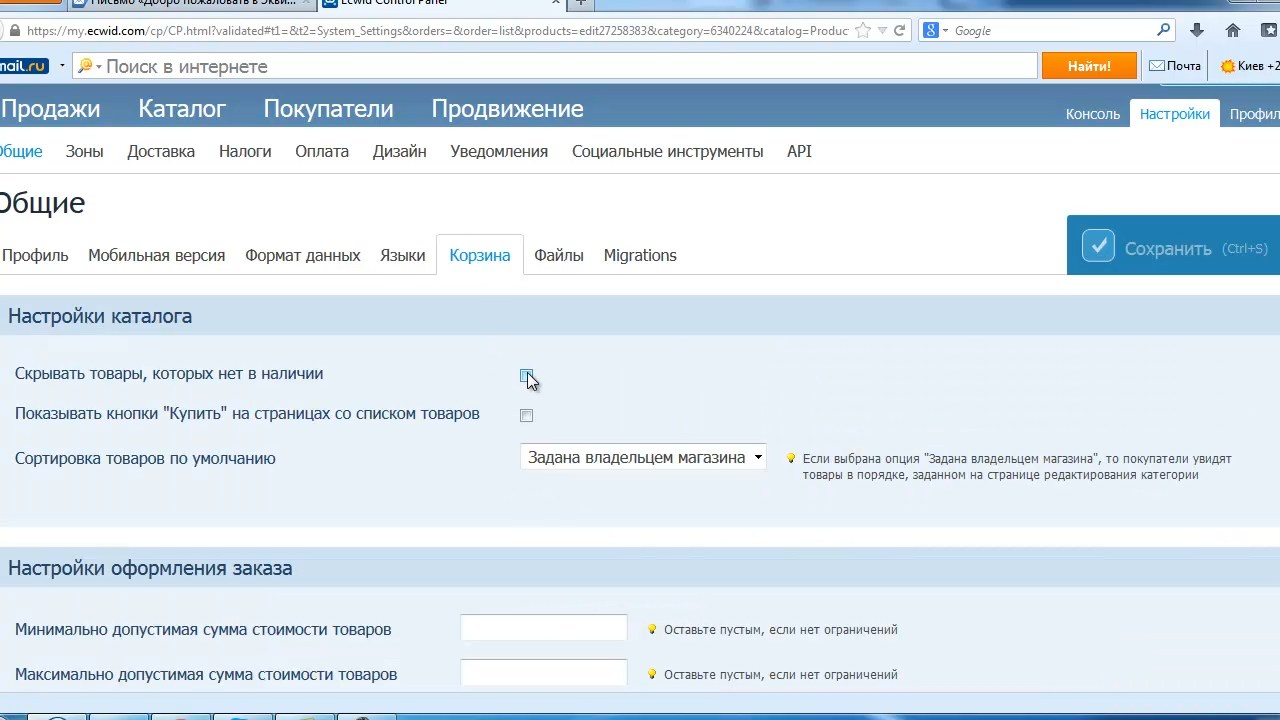1280x720 pixels.
Task: Enable hiding out-of-stock products checkbox
Action: coord(526,375)
